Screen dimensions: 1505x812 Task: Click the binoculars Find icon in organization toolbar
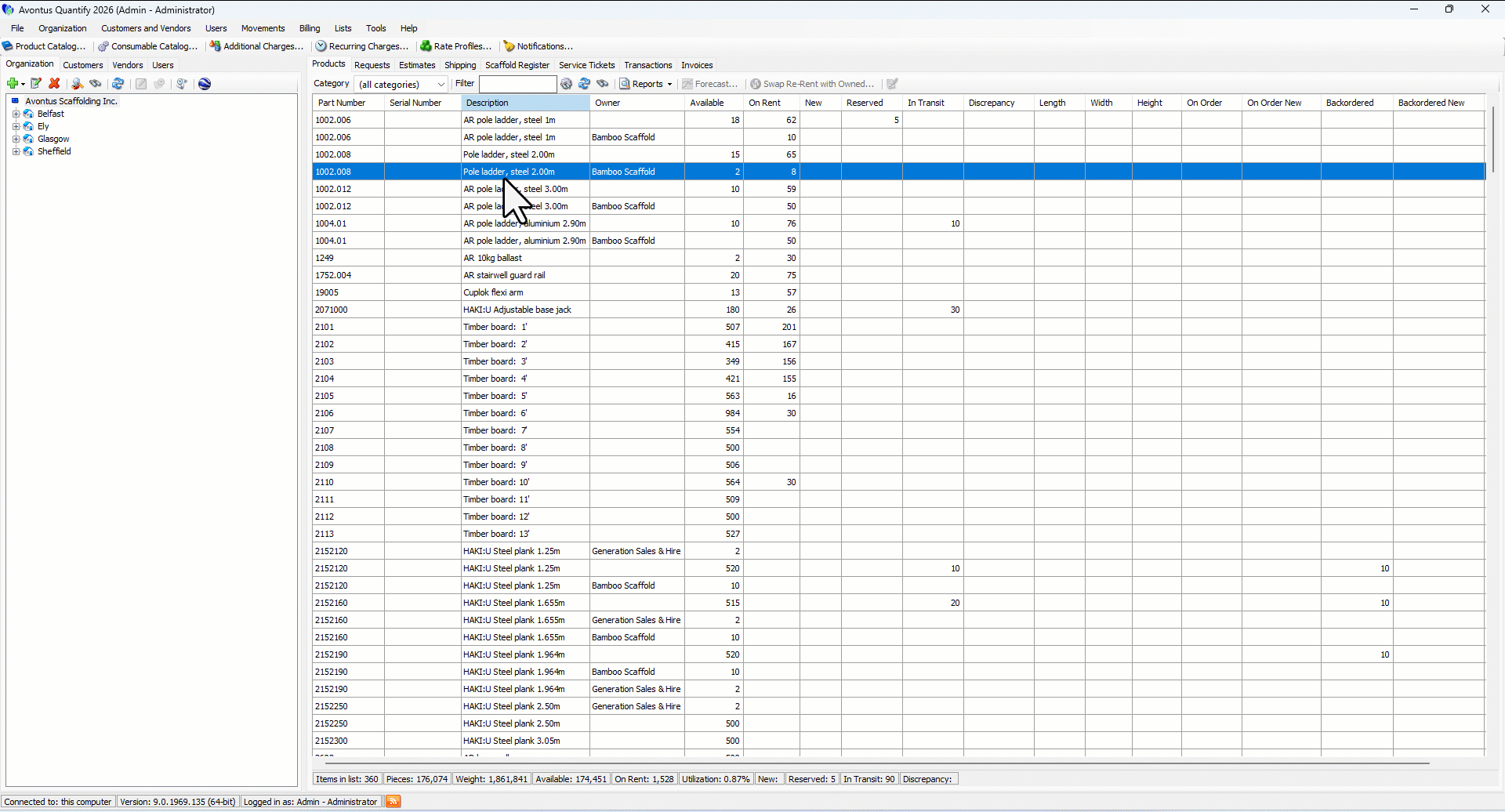[x=96, y=84]
